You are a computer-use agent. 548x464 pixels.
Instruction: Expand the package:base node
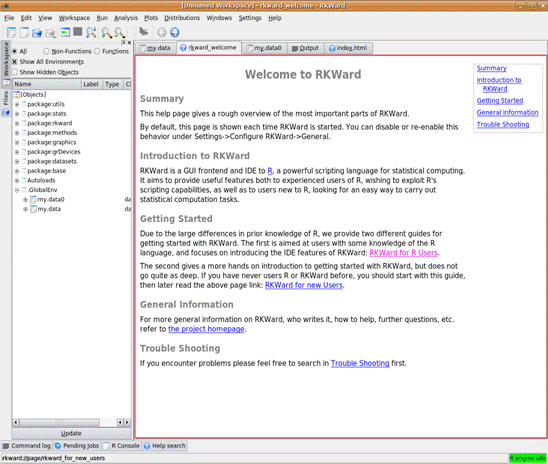point(17,171)
